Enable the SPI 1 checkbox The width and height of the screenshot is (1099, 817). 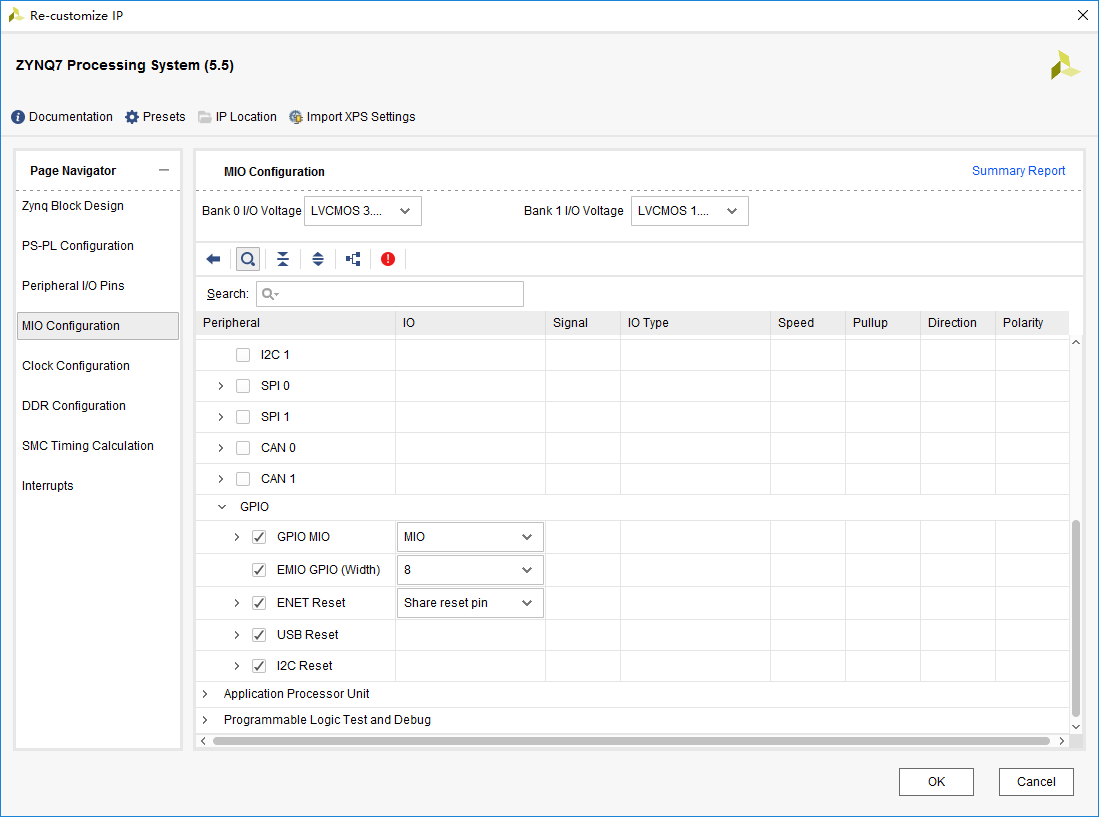[243, 417]
